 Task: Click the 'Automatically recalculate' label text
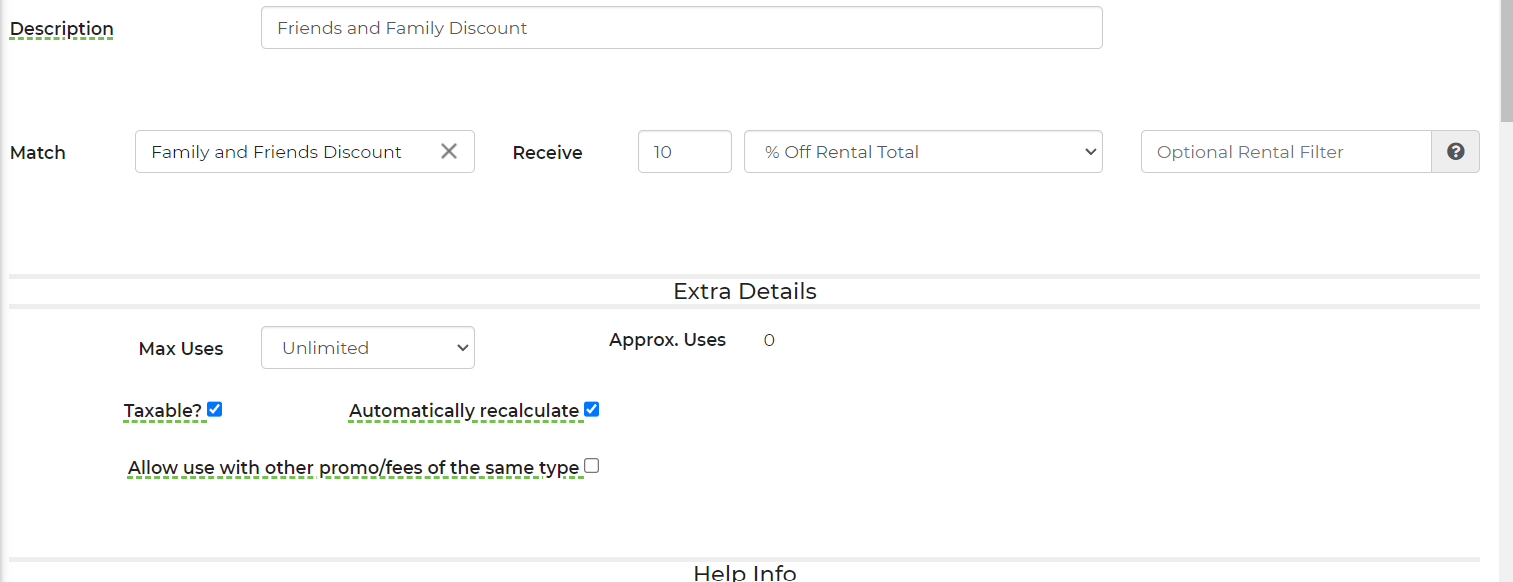tap(464, 411)
